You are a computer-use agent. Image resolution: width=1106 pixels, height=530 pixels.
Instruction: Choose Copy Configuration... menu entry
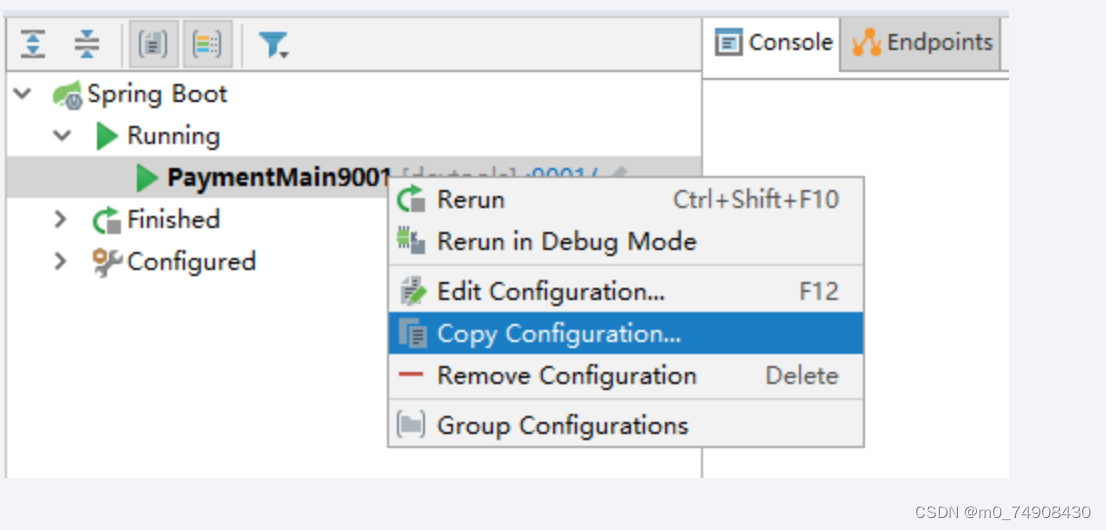coord(626,333)
